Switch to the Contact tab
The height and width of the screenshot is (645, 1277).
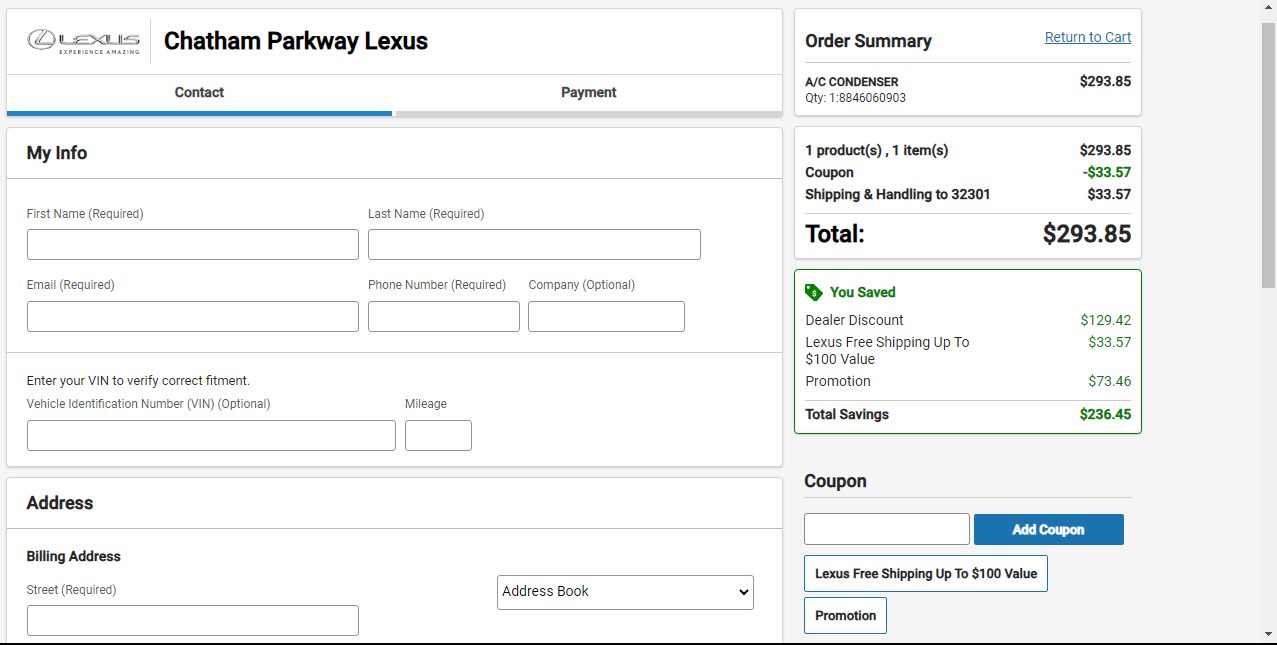(x=199, y=93)
